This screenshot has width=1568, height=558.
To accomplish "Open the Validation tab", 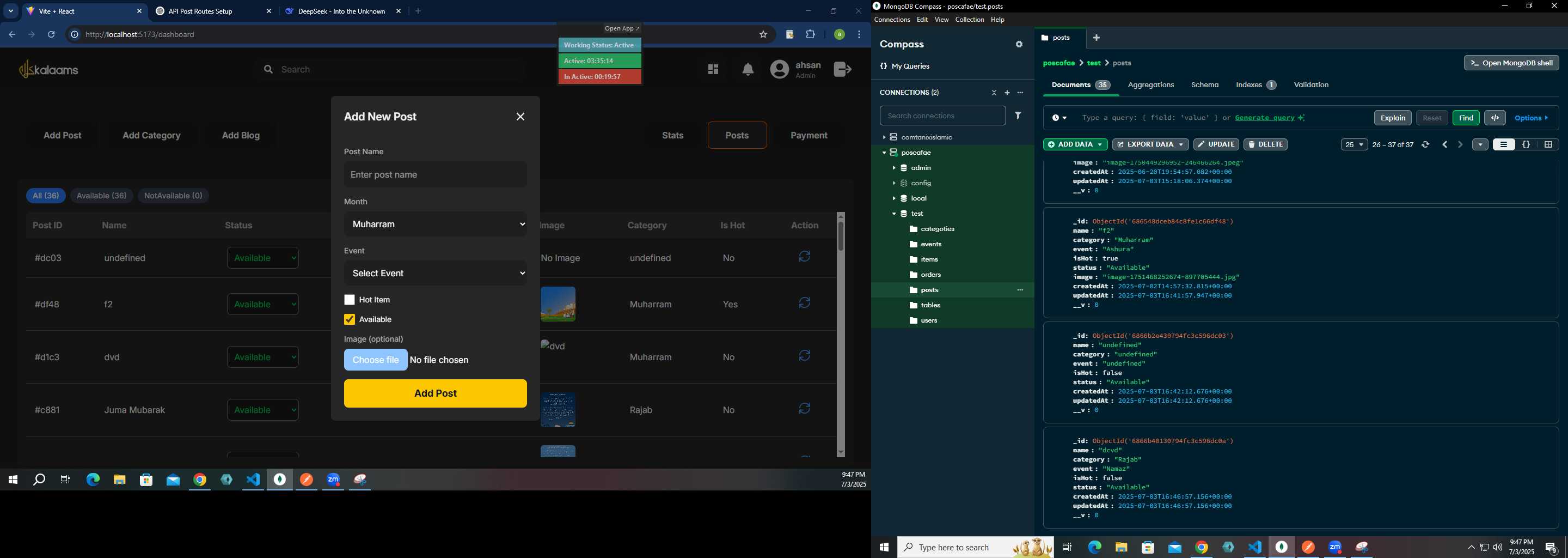I will 1311,84.
